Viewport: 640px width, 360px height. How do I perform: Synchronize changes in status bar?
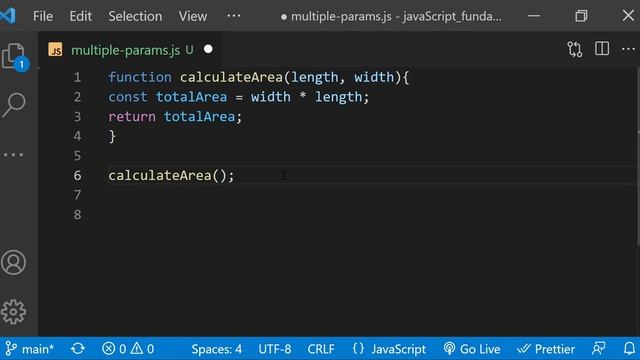click(x=78, y=349)
